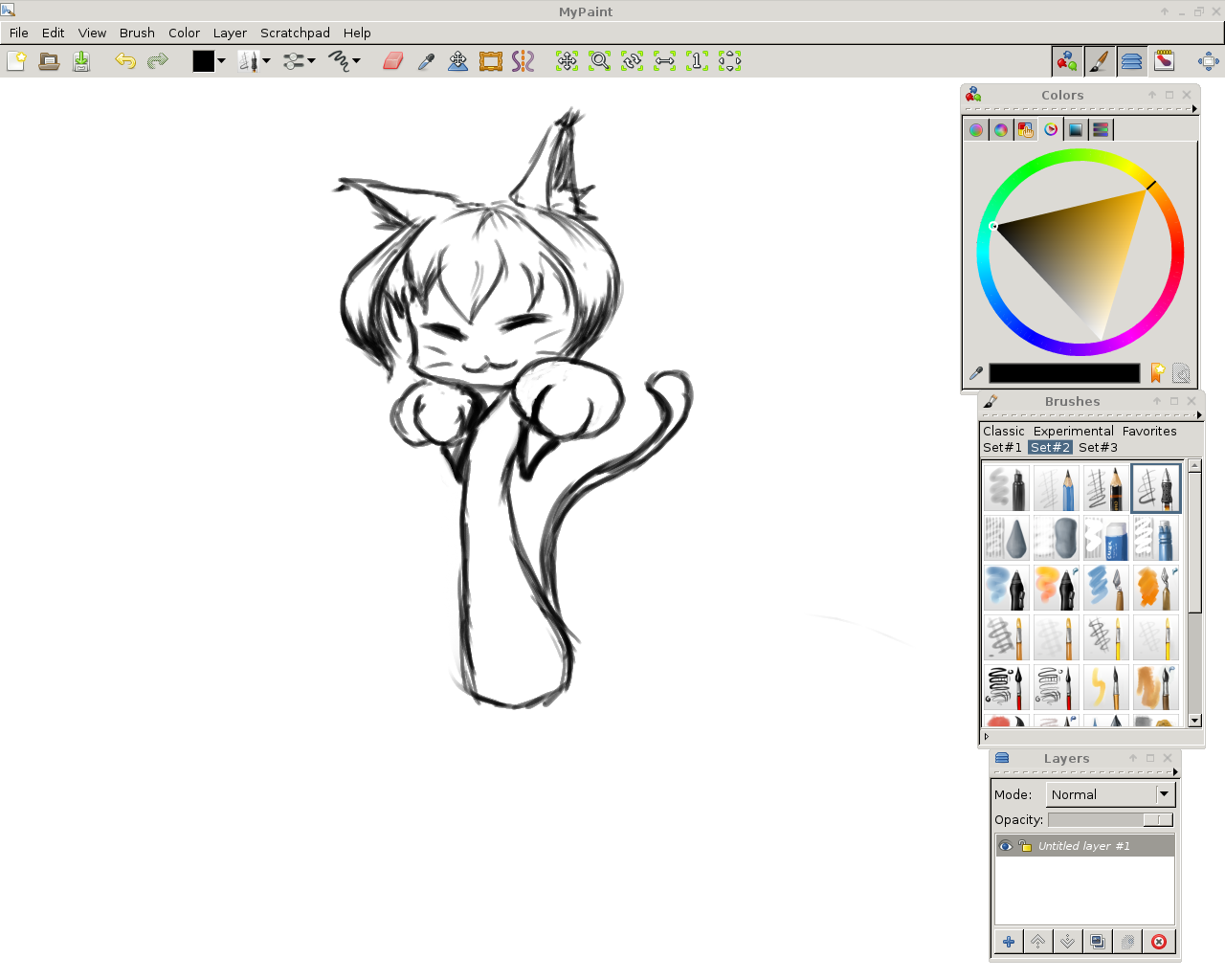Select the Eraser tool
Viewport: 1225px width, 980px height.
pos(394,60)
